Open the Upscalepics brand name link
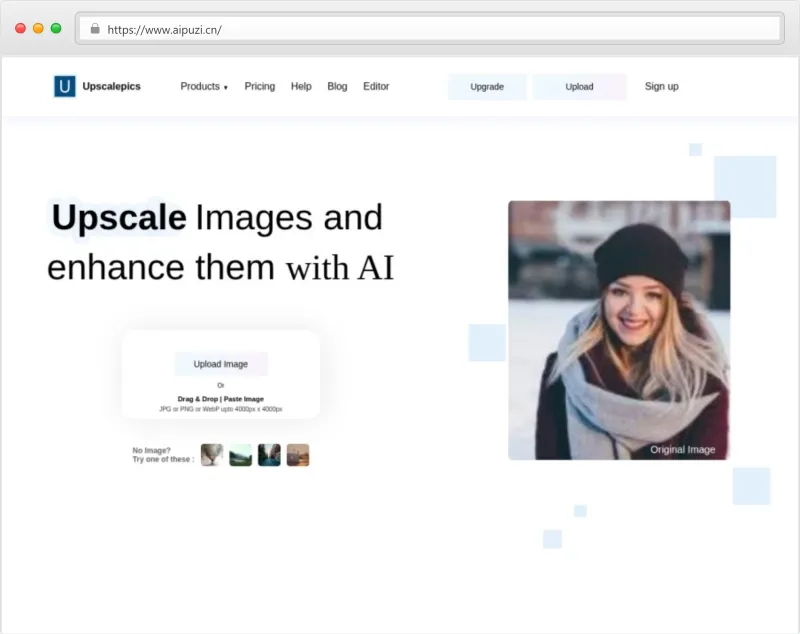 coord(111,87)
